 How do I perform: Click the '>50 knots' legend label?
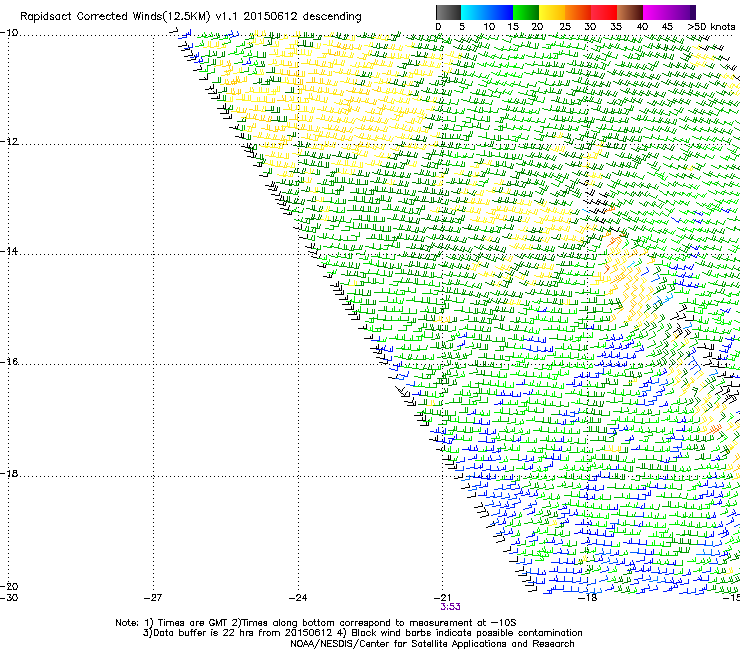coord(711,27)
